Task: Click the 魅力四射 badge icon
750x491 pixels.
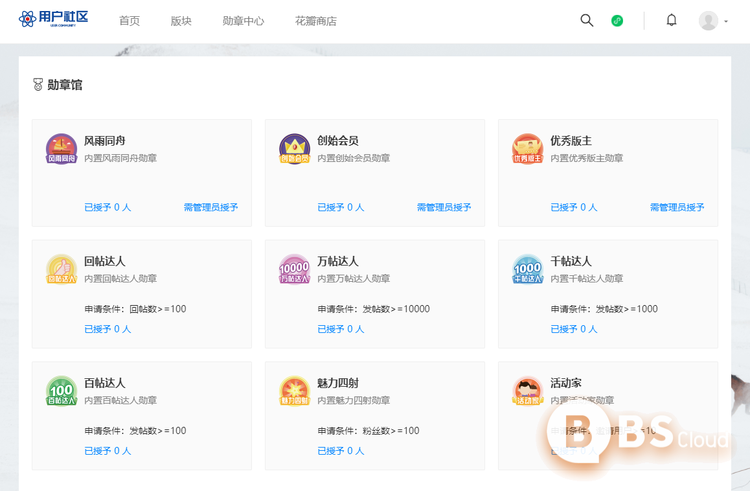Action: [x=294, y=391]
